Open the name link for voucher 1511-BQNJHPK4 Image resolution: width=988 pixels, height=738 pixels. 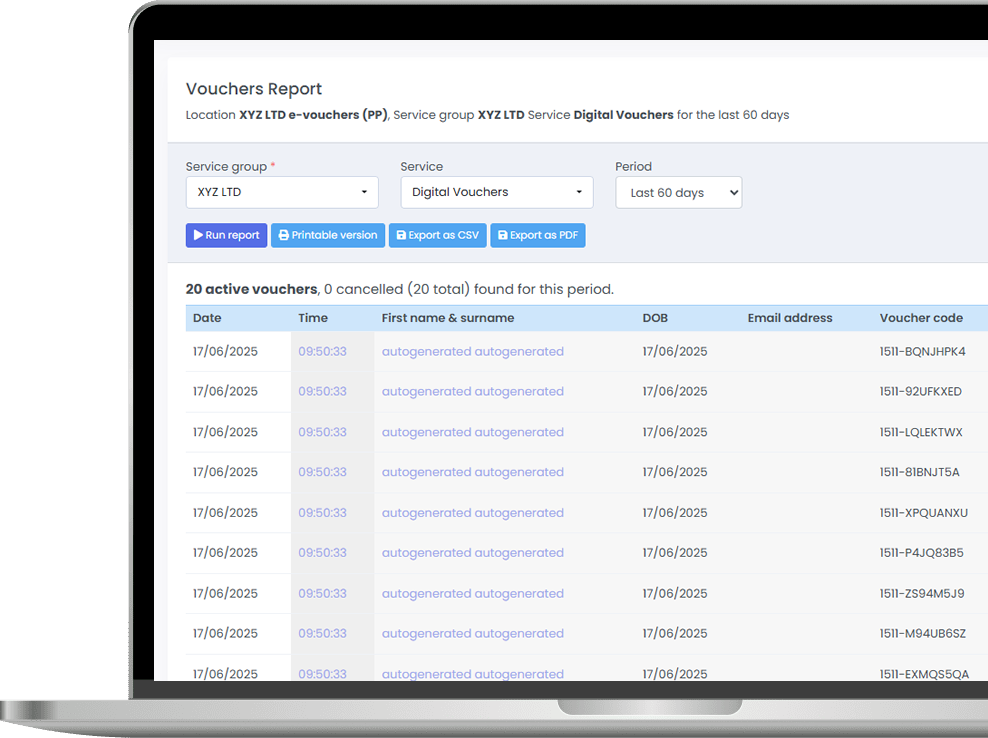click(x=472, y=352)
